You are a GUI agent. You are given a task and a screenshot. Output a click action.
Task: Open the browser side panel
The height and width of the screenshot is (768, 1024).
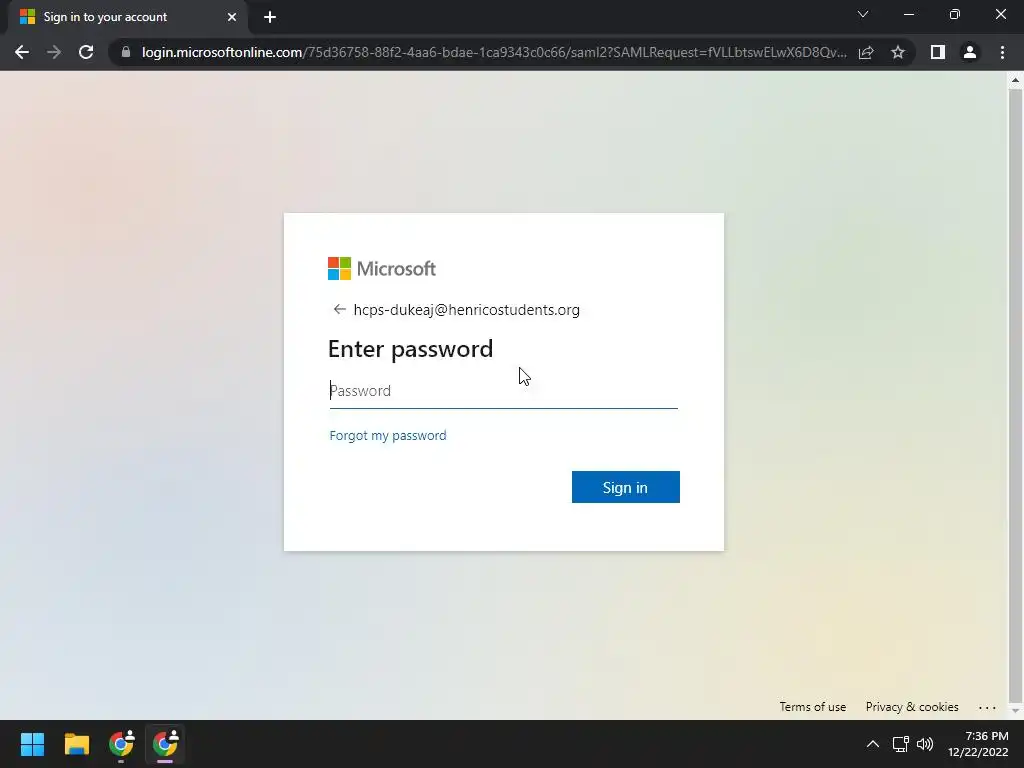[938, 52]
